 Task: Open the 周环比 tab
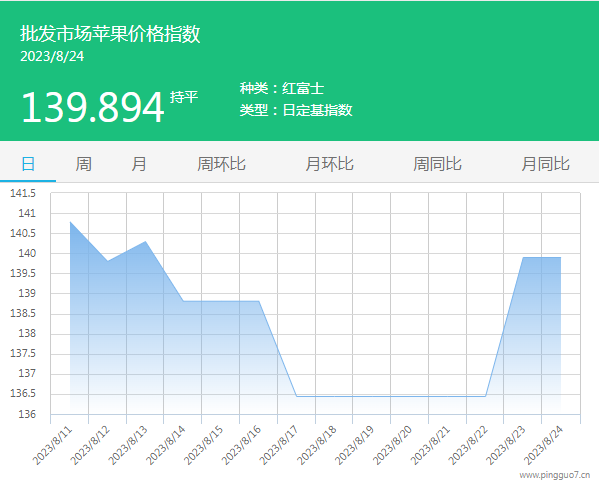tap(222, 164)
